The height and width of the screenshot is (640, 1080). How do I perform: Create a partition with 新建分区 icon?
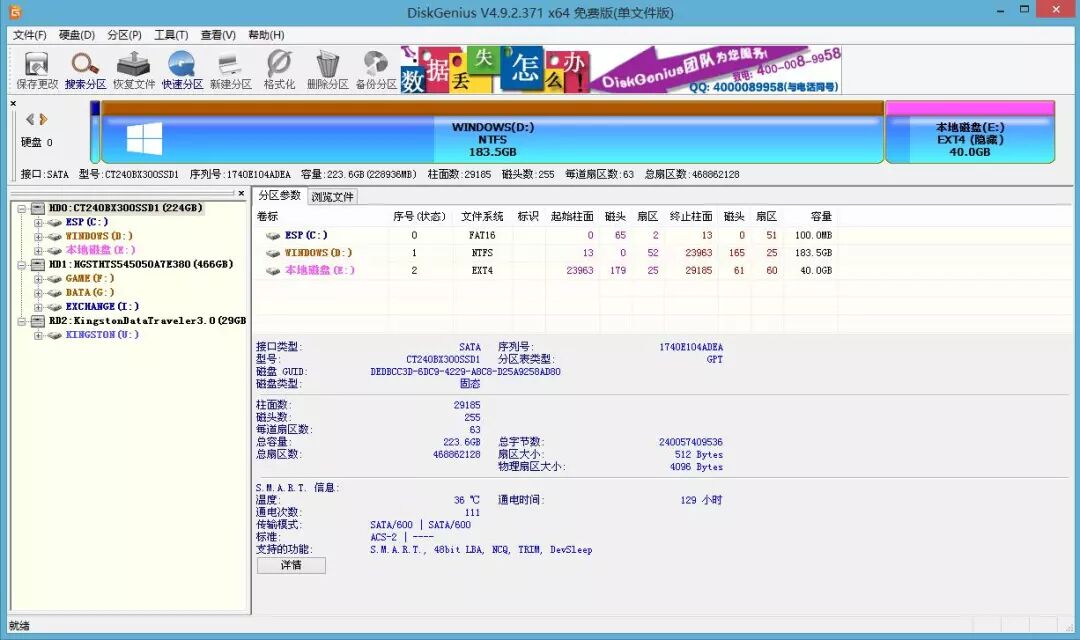click(x=230, y=70)
